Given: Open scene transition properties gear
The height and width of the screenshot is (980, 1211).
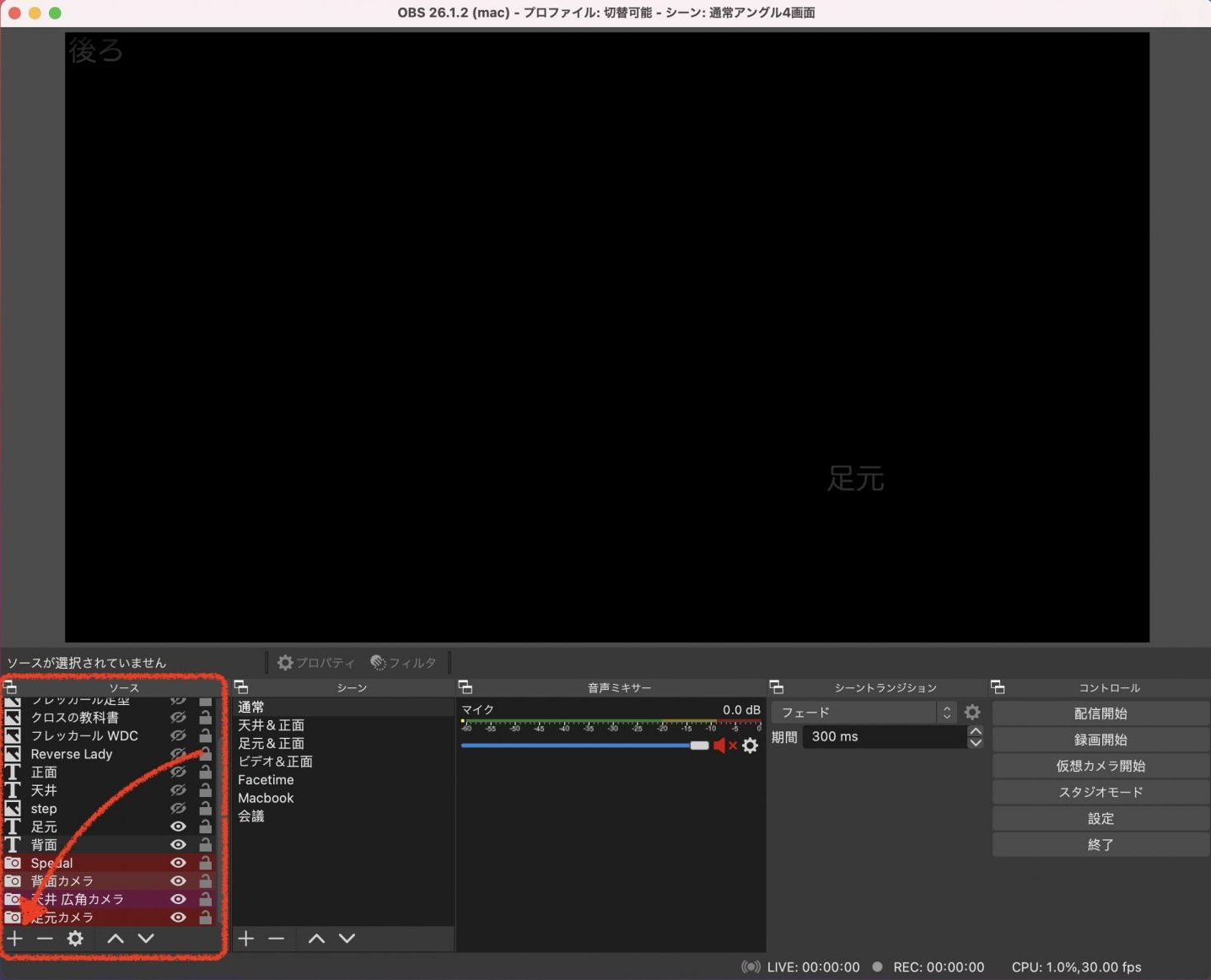Looking at the screenshot, I should click(x=972, y=713).
